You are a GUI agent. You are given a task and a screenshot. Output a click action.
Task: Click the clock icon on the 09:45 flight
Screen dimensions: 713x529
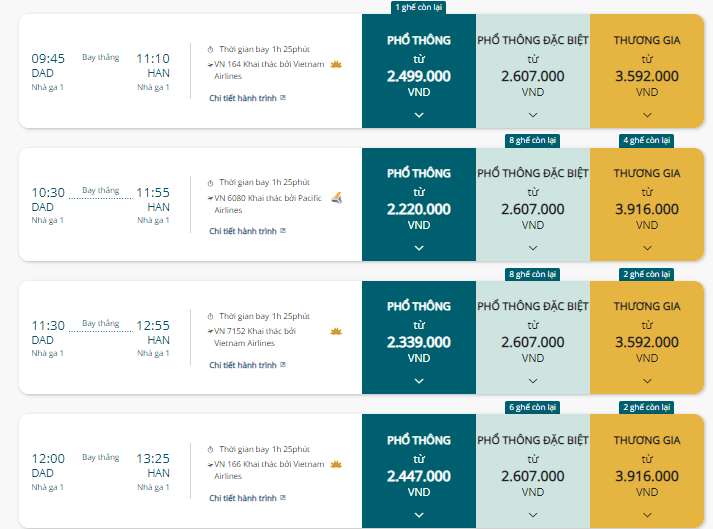210,50
